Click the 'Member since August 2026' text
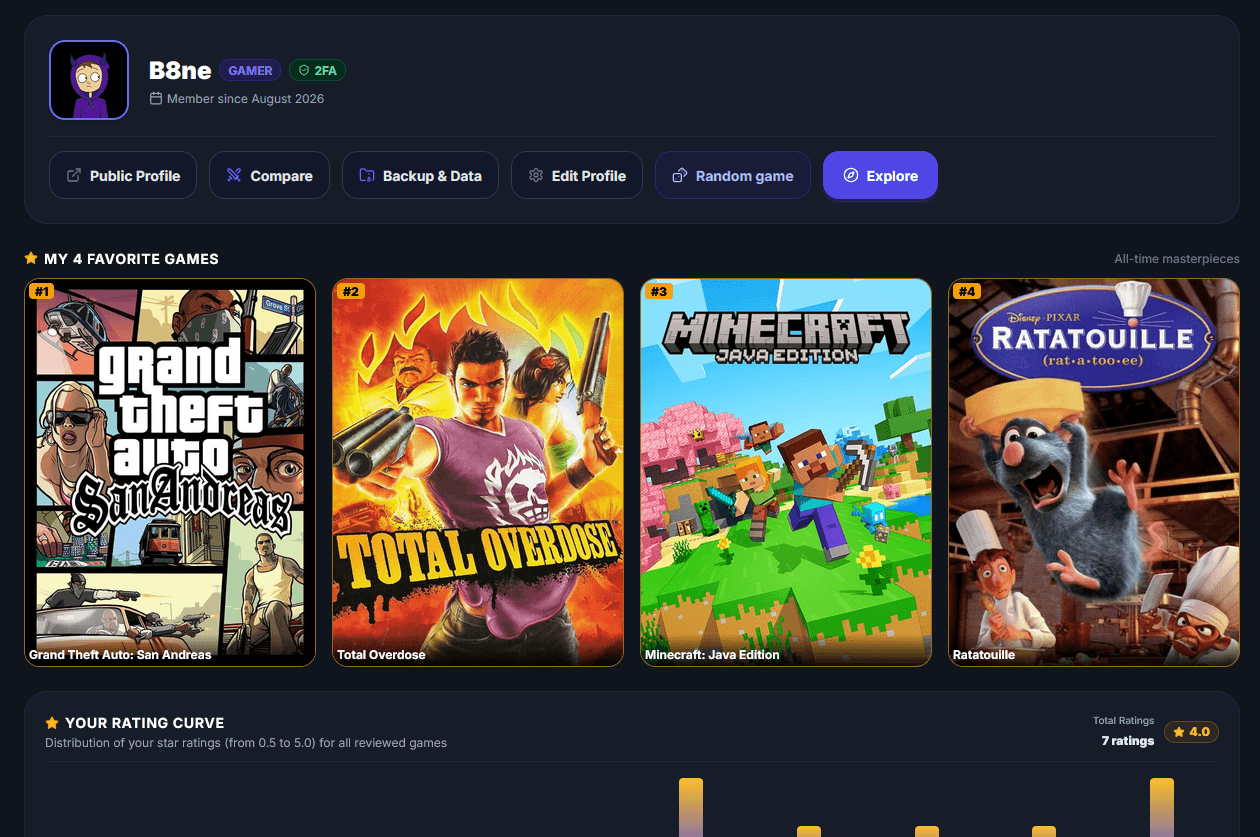The image size is (1260, 837). tap(245, 99)
